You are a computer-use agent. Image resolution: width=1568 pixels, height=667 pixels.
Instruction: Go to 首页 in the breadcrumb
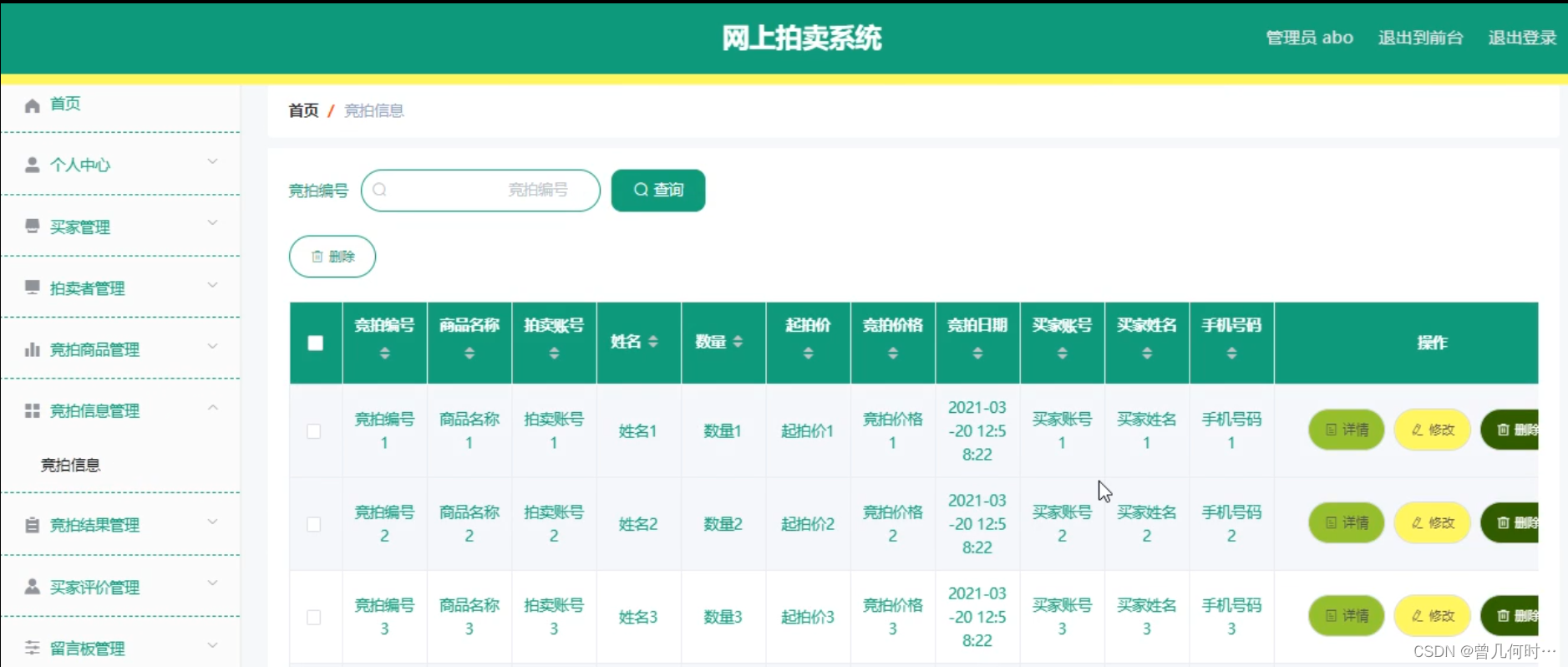tap(303, 110)
